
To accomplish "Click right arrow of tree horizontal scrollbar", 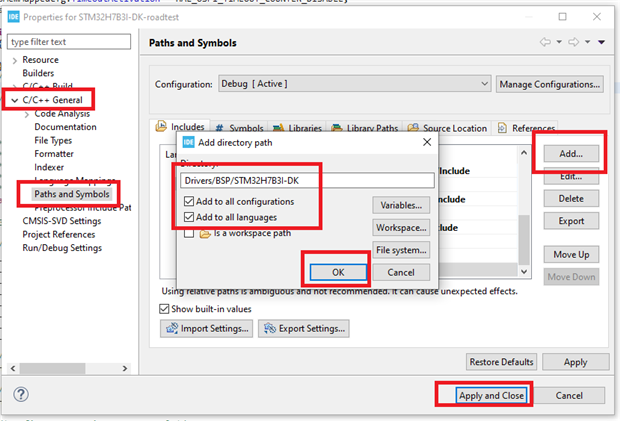I will 125,368.
